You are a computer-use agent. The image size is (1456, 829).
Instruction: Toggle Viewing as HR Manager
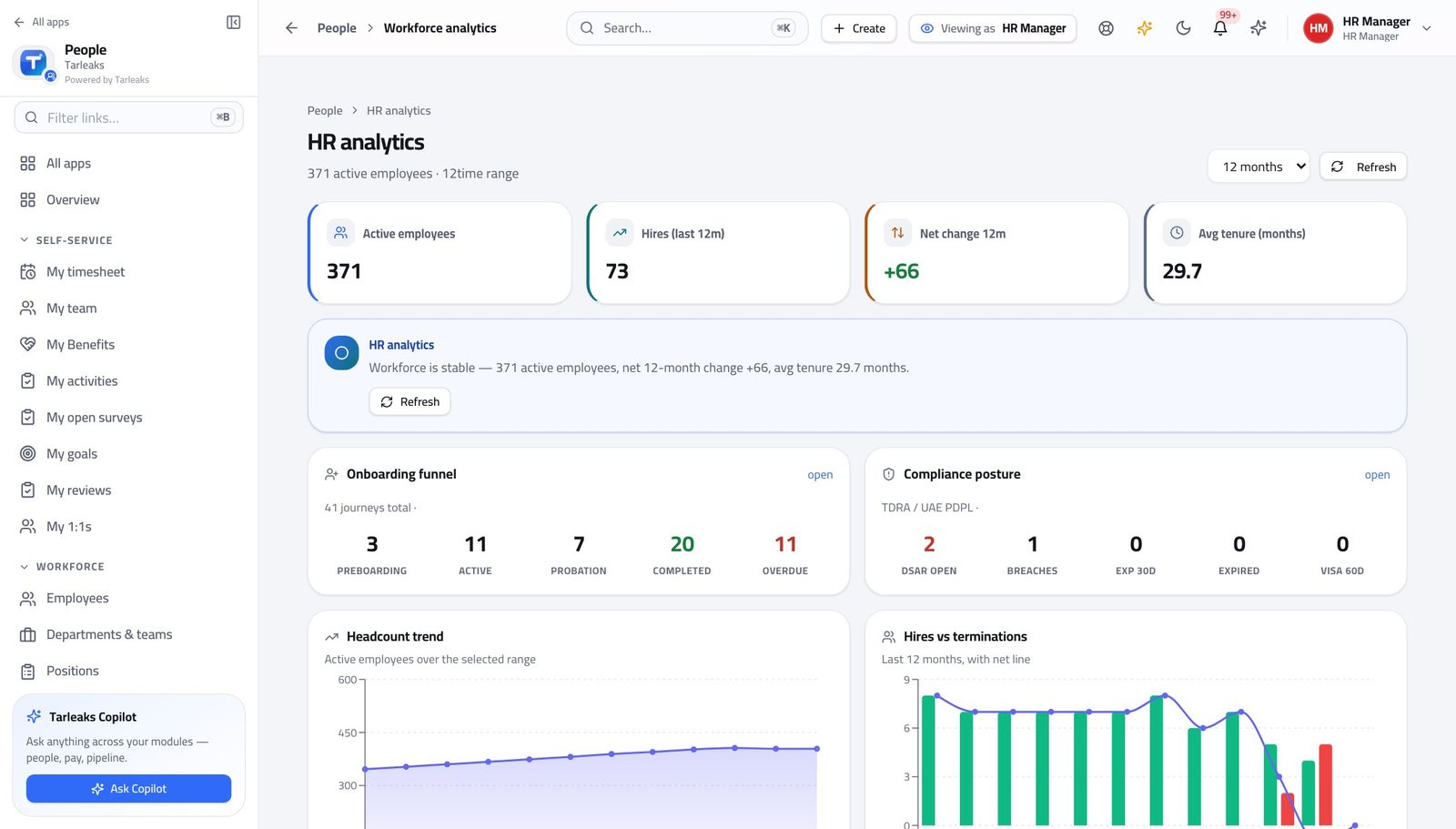[993, 28]
